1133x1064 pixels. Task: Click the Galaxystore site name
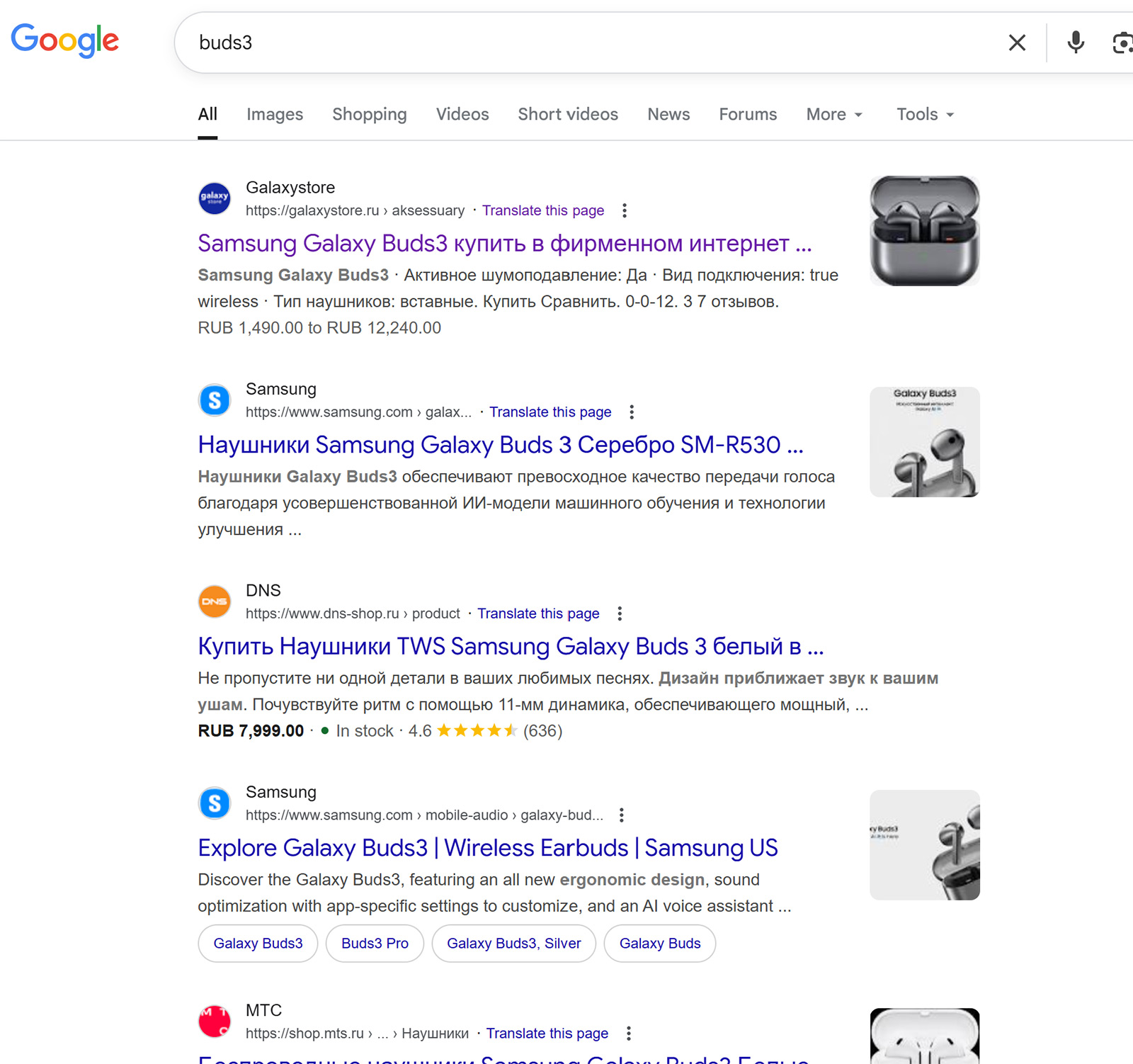pos(290,188)
